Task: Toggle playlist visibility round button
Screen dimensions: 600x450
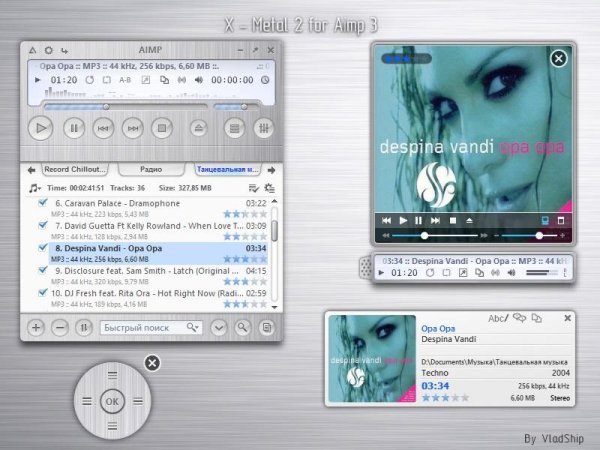Action: (x=235, y=128)
